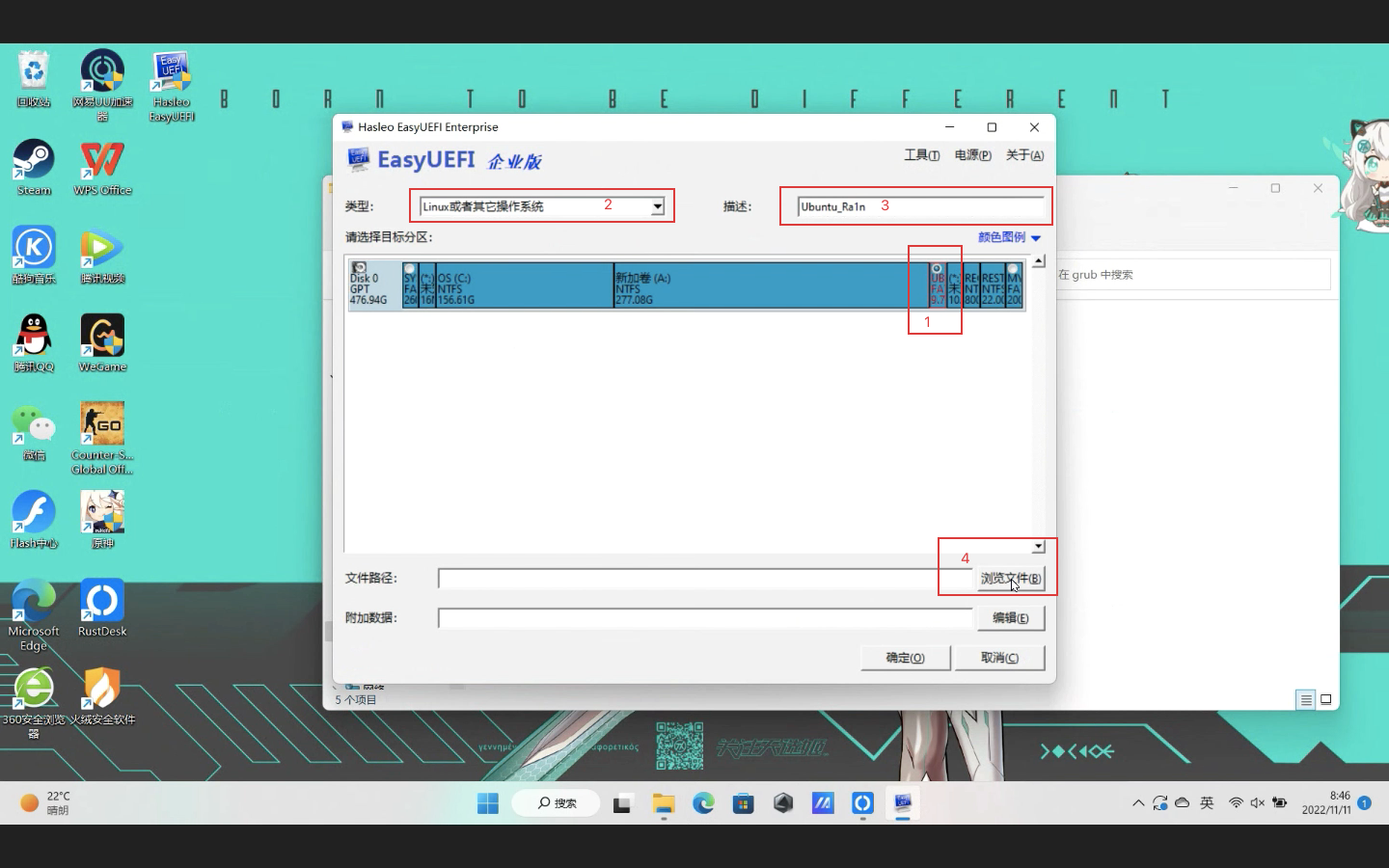
Task: Open the 关于(A) menu
Action: tap(1024, 155)
